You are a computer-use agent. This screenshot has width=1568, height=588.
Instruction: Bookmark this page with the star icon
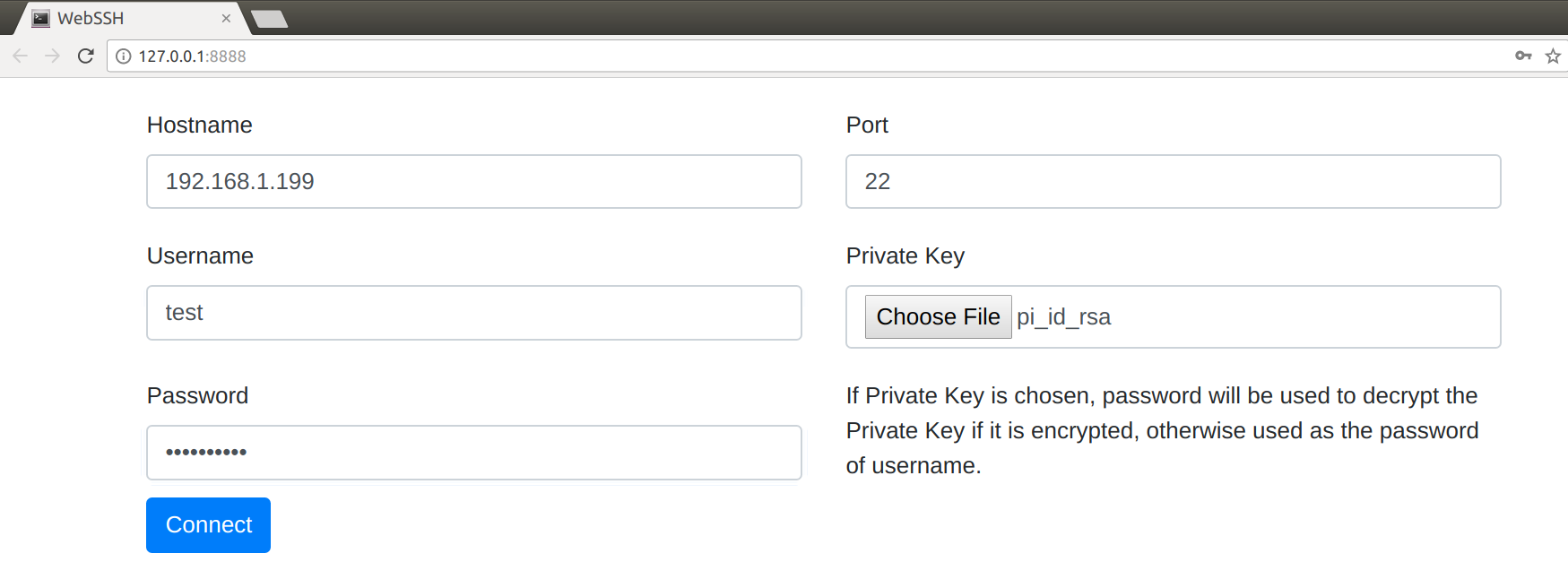1554,56
